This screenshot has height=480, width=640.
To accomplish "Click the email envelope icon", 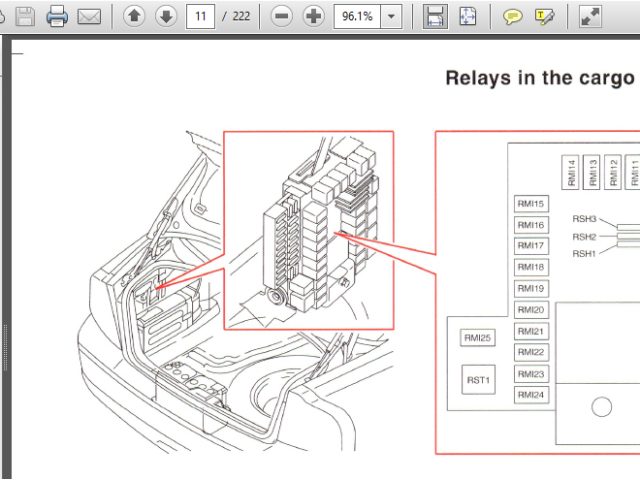I will (x=89, y=16).
